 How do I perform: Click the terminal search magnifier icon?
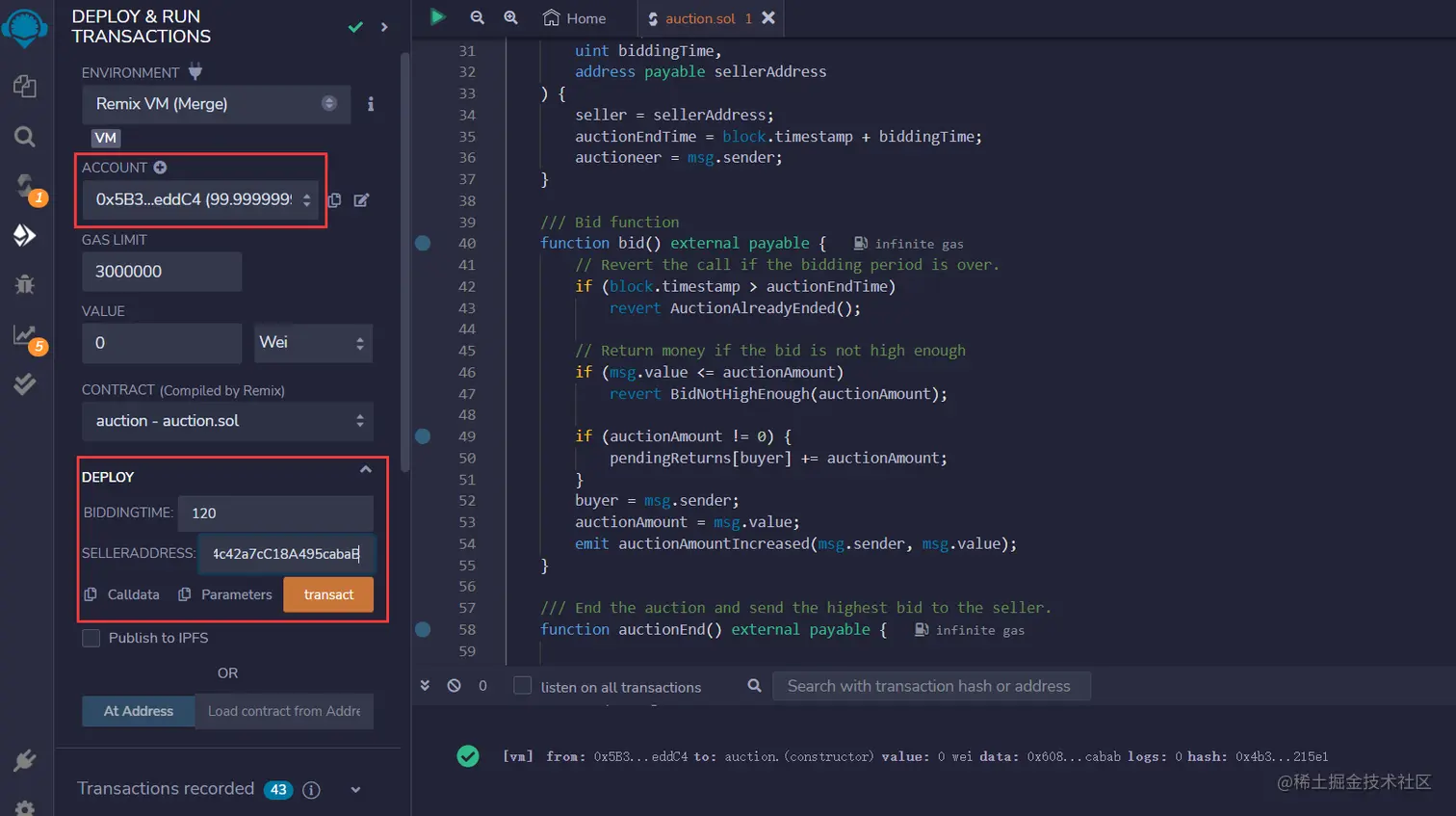coord(755,686)
